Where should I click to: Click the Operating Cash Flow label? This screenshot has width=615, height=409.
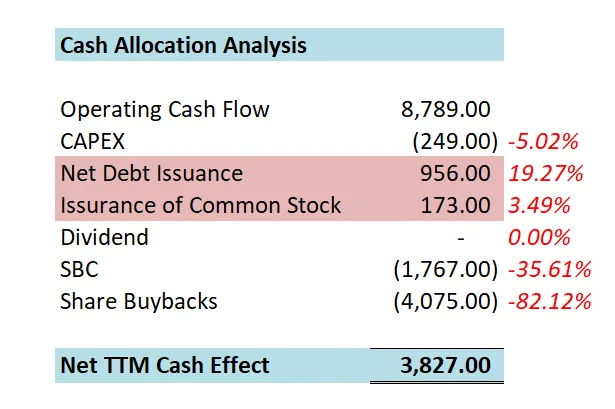click(x=165, y=109)
